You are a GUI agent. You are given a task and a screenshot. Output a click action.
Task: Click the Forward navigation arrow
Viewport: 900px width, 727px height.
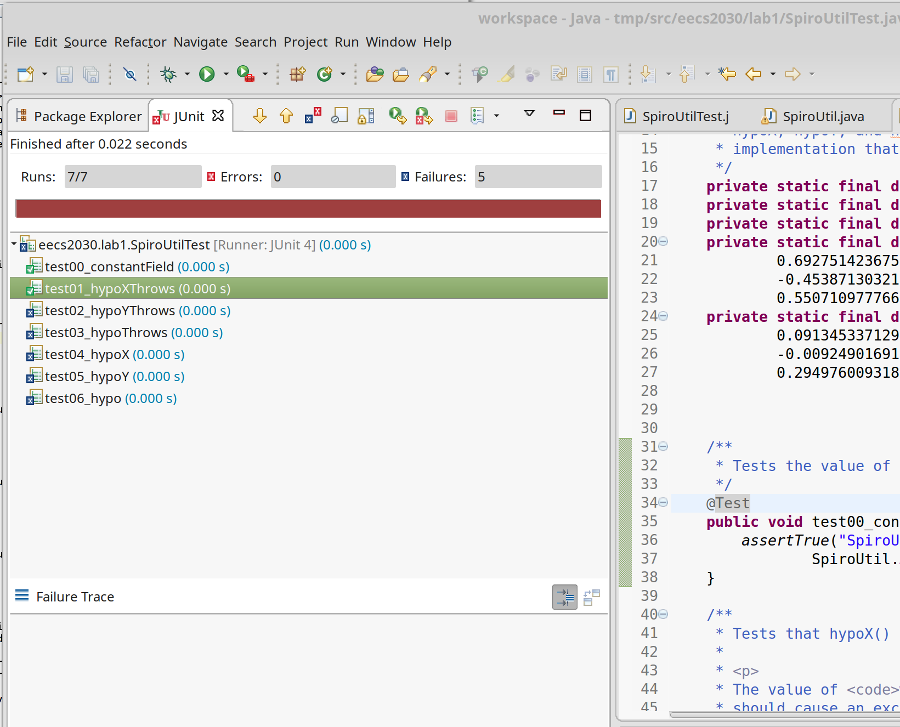click(792, 74)
